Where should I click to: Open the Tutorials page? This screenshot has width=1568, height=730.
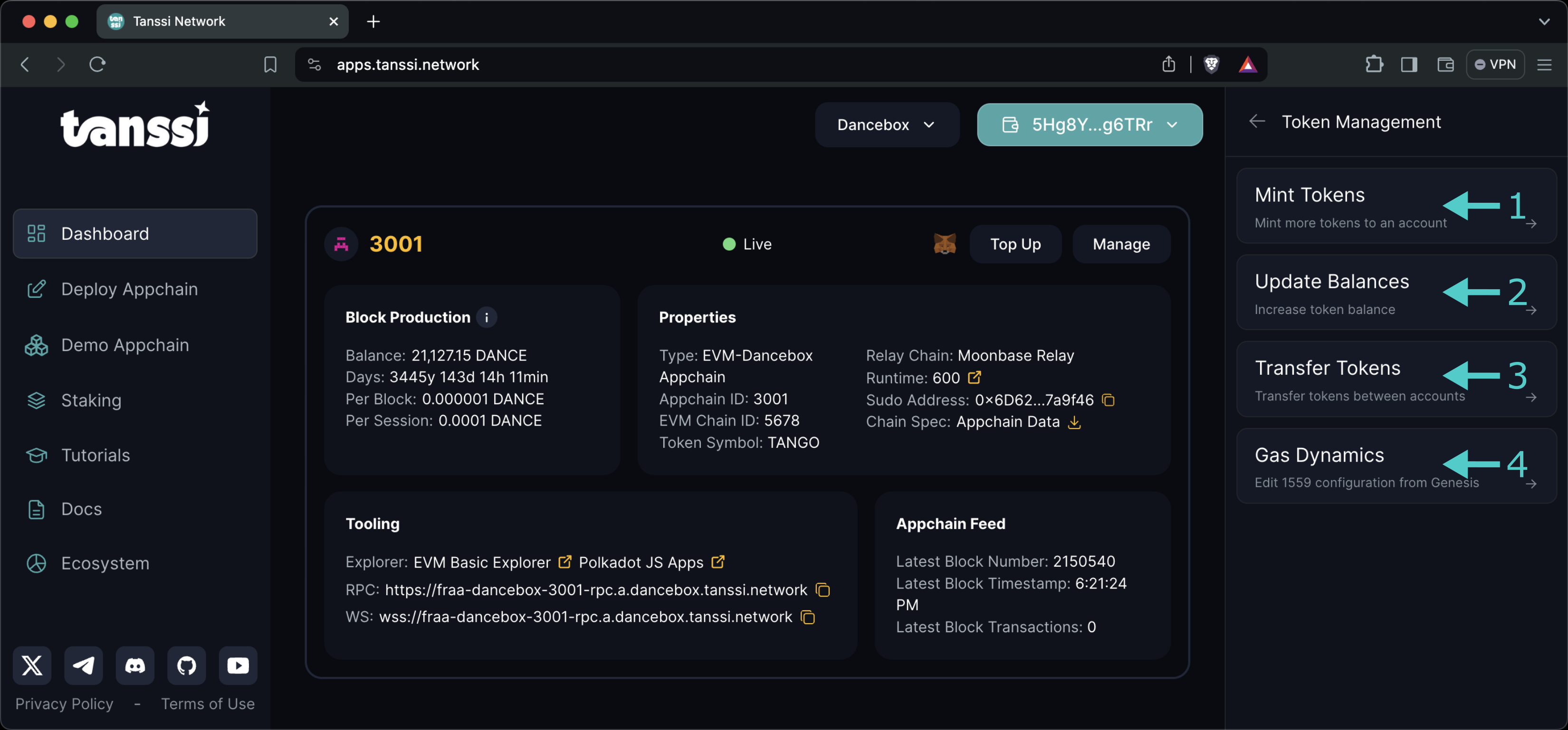pos(135,455)
